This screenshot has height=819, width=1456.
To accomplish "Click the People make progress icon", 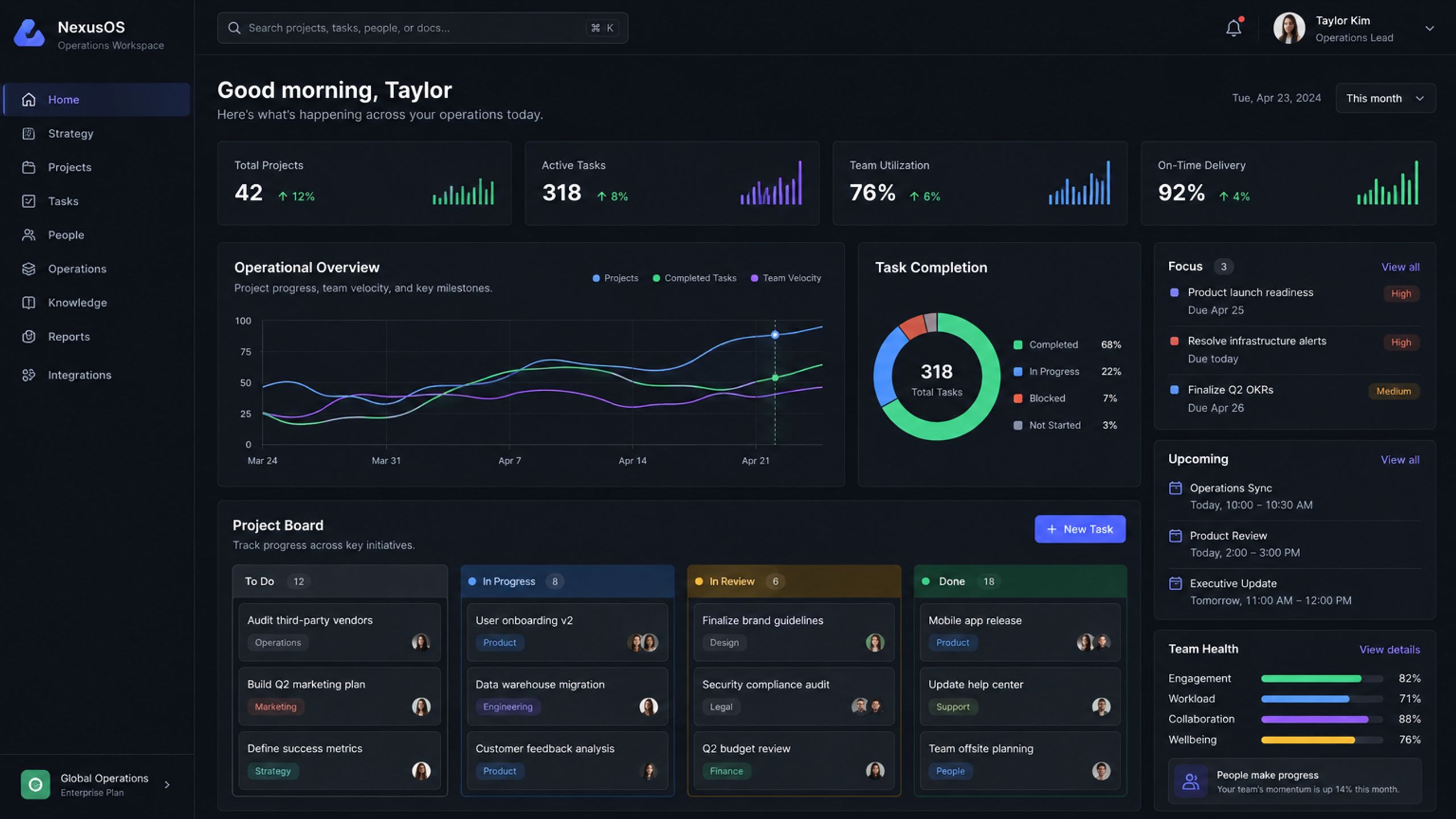I will click(x=1190, y=781).
